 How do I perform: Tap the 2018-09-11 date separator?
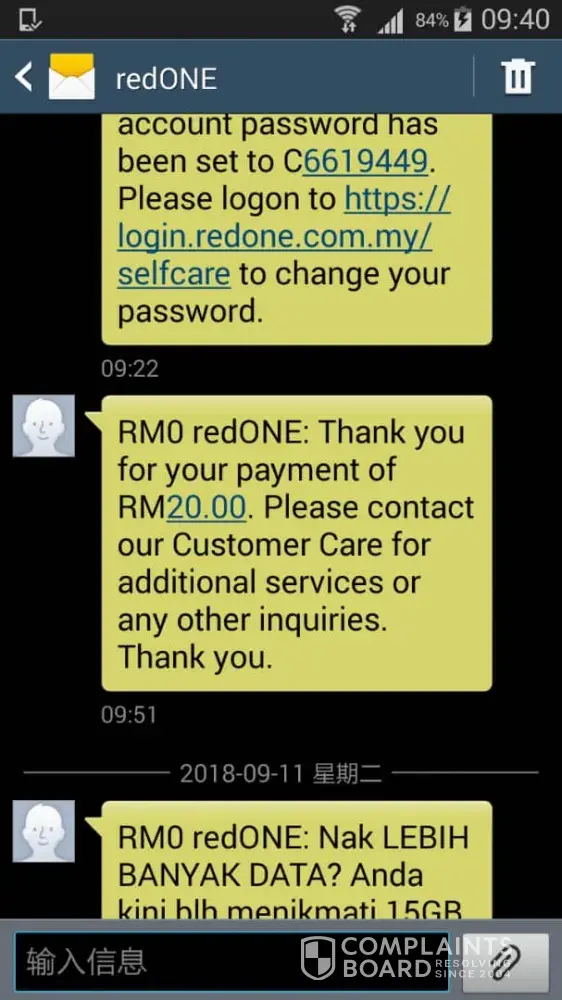281,773
